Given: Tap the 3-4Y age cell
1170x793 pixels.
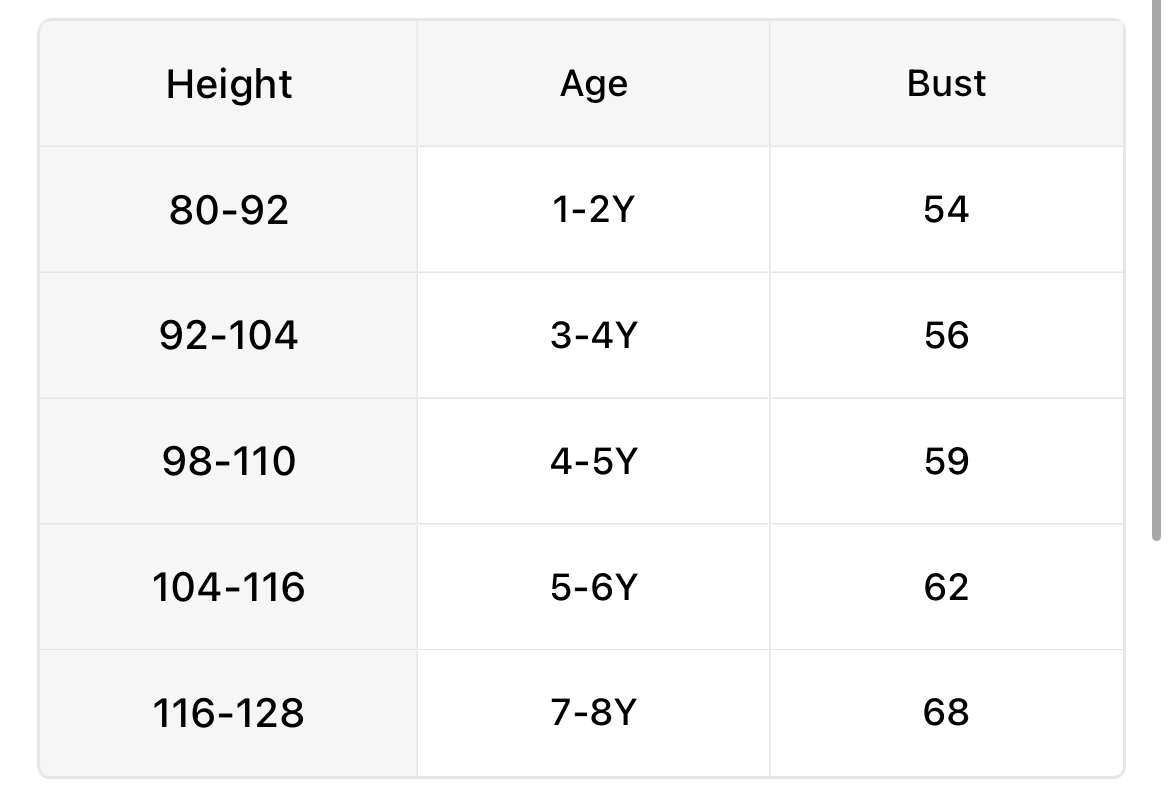Looking at the screenshot, I should pyautogui.click(x=593, y=335).
